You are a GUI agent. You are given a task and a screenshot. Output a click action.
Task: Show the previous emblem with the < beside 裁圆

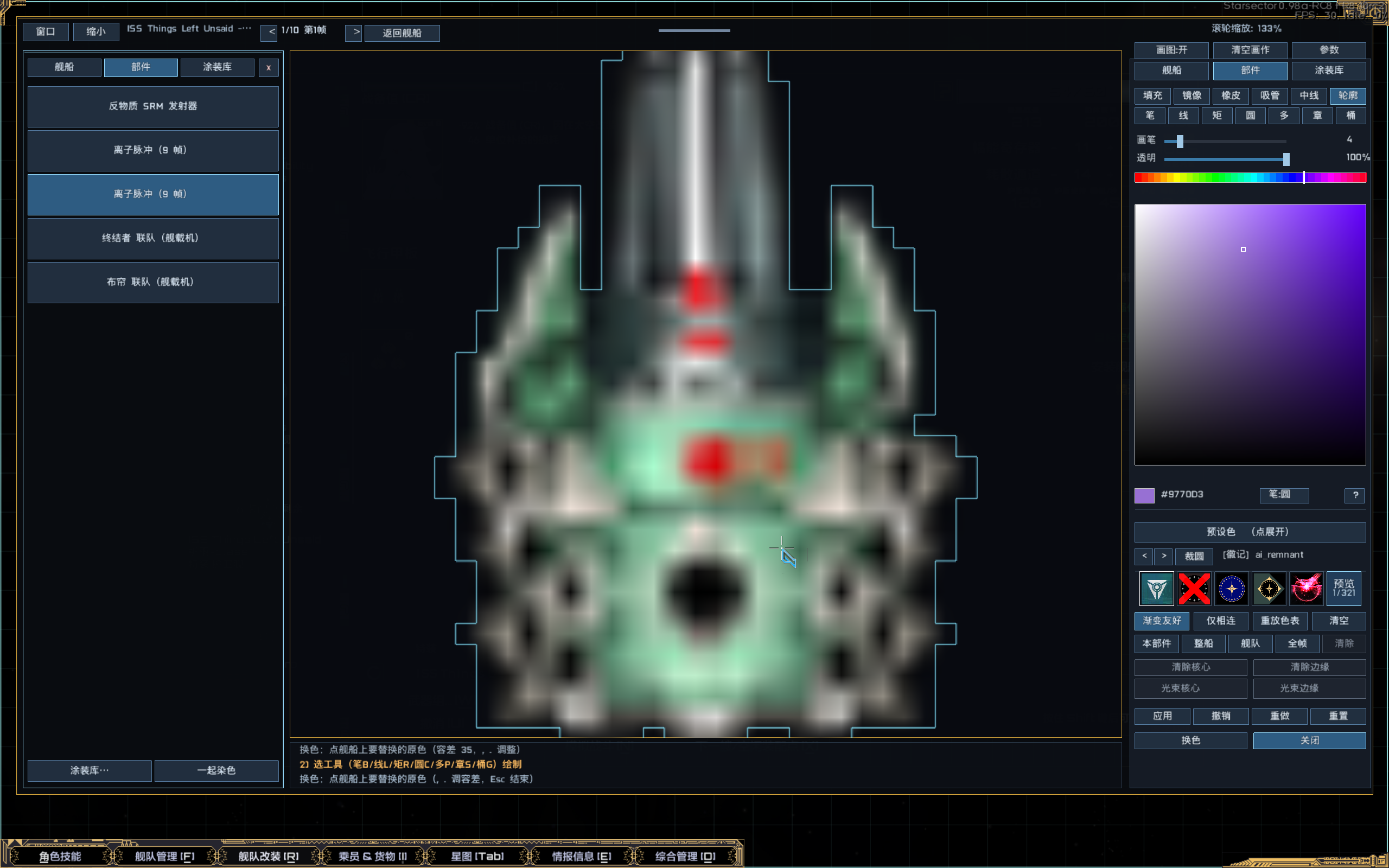click(x=1144, y=556)
